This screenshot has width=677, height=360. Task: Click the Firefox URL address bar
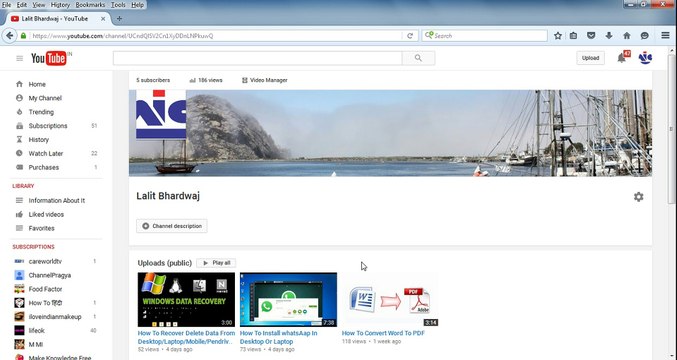click(215, 36)
